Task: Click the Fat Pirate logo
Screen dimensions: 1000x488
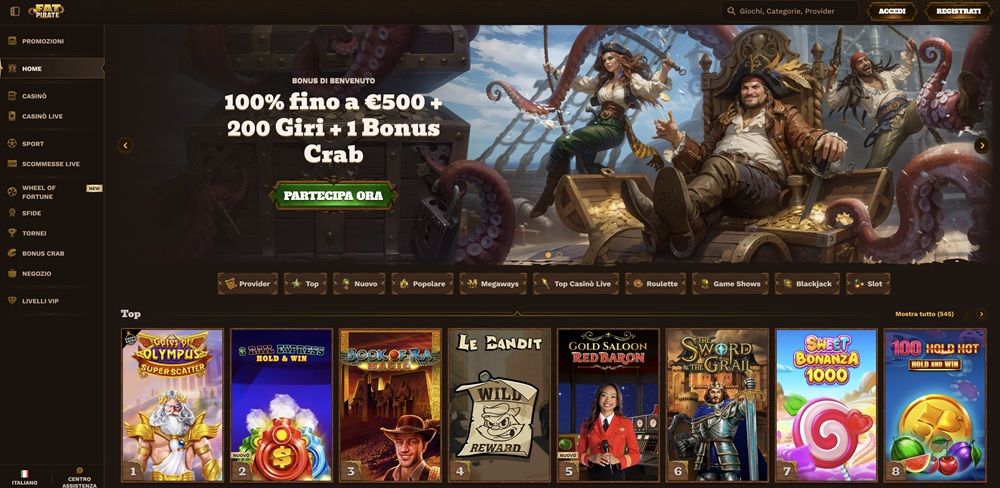Action: 46,11
